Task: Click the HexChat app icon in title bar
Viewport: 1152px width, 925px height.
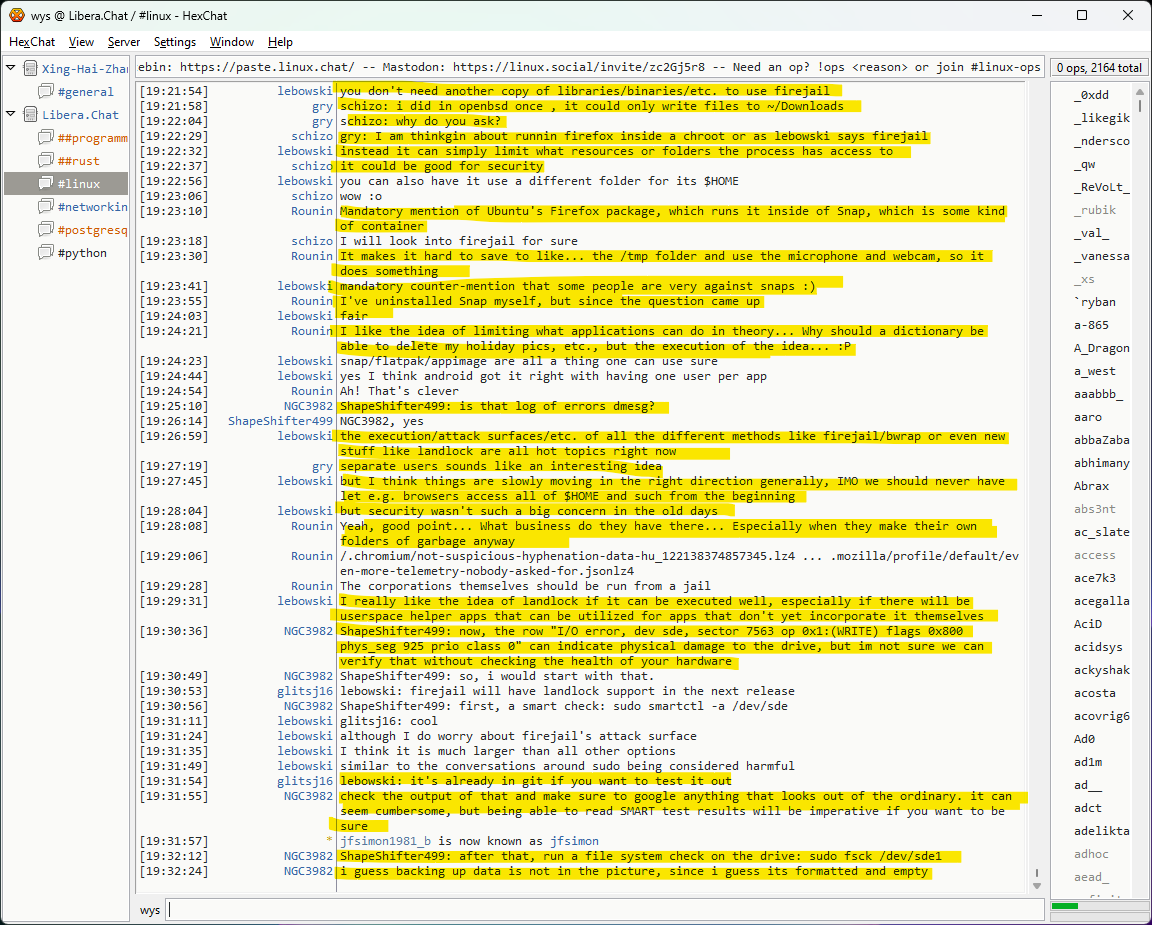Action: point(16,15)
